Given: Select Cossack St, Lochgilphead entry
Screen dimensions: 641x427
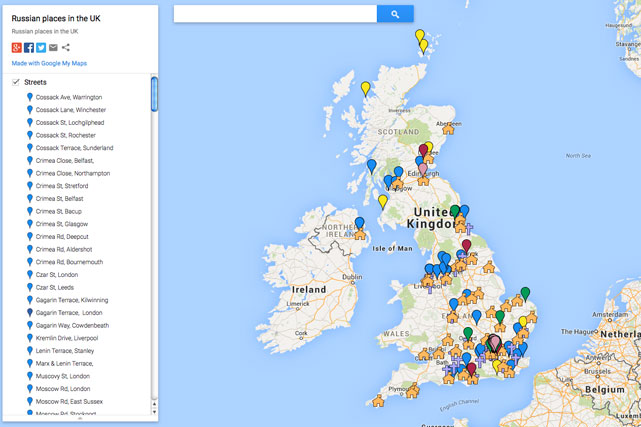Looking at the screenshot, I should (x=70, y=123).
